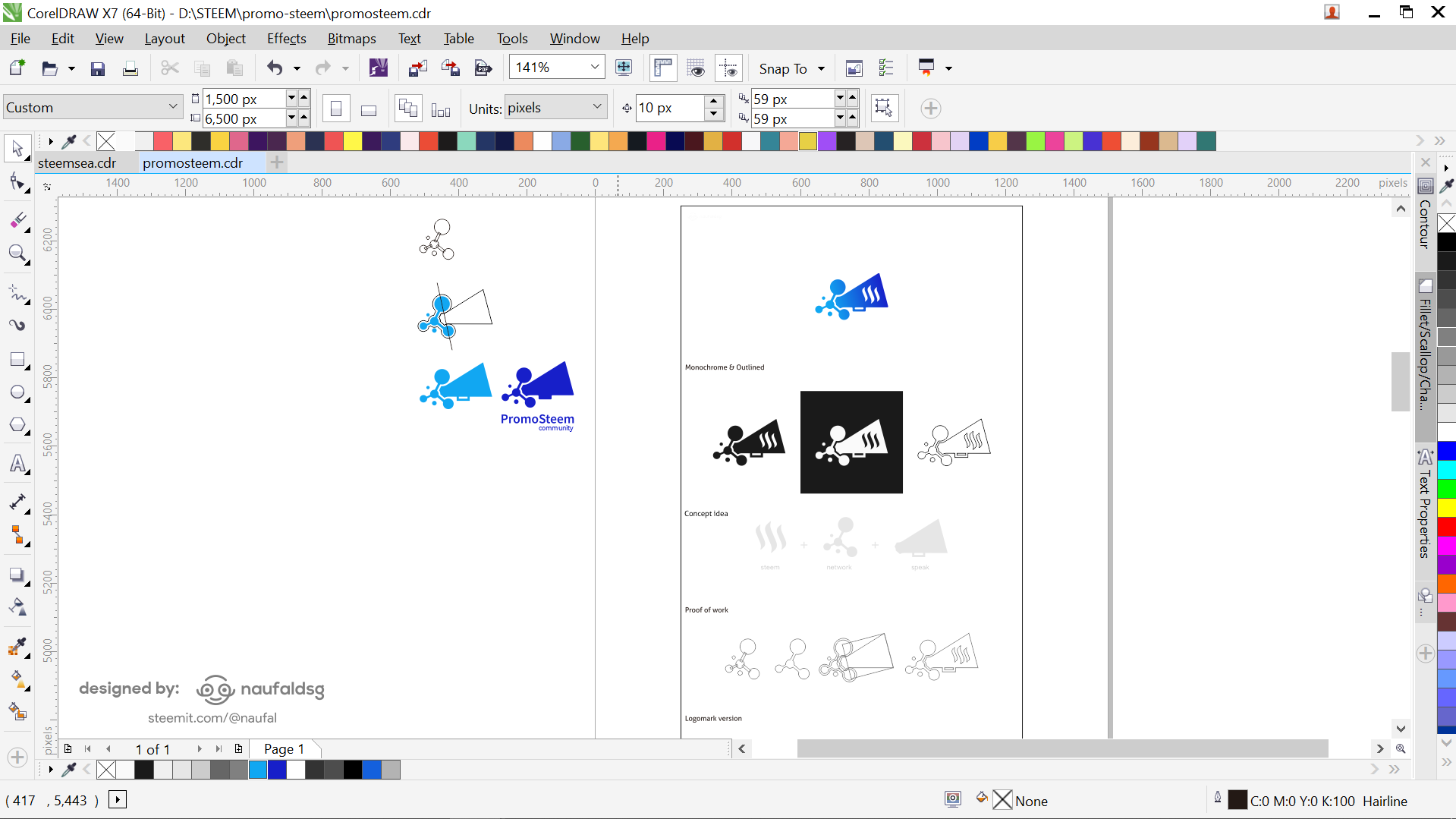The image size is (1456, 819).
Task: Set page orientation to Landscape
Action: coord(369,109)
